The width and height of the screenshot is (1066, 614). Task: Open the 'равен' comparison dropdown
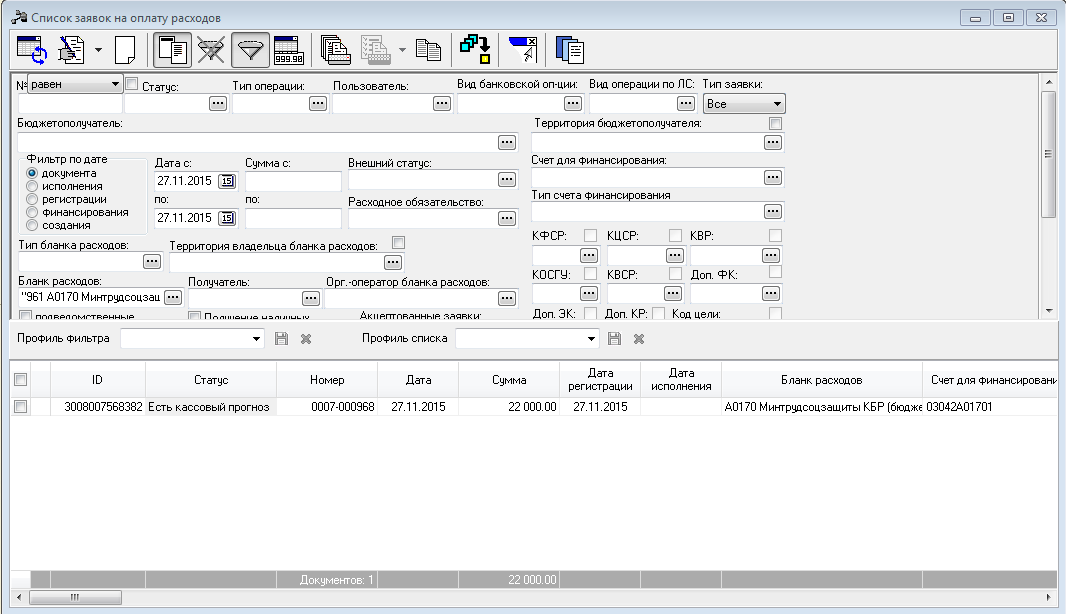(75, 84)
